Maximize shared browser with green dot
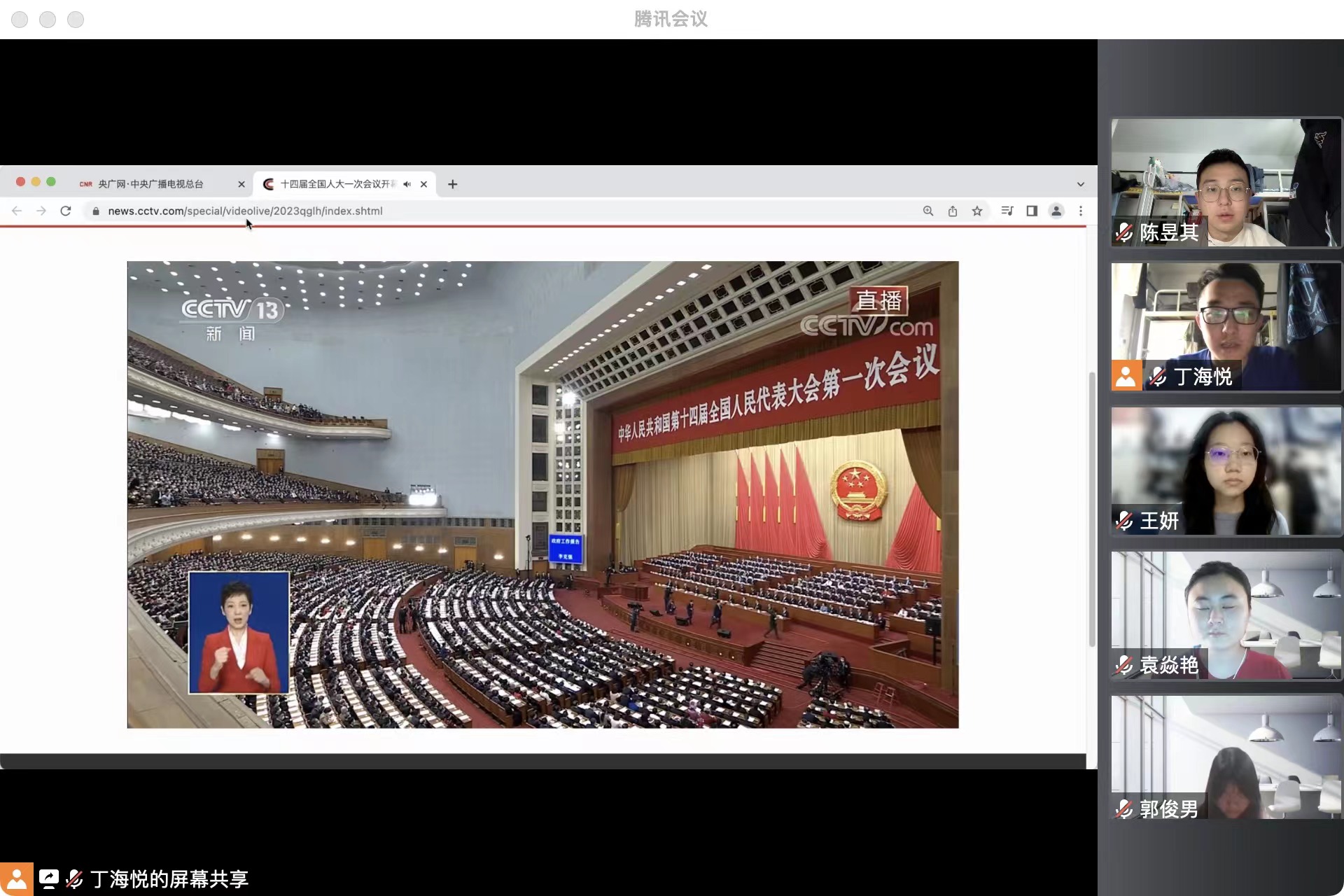Image resolution: width=1344 pixels, height=896 pixels. click(x=51, y=182)
